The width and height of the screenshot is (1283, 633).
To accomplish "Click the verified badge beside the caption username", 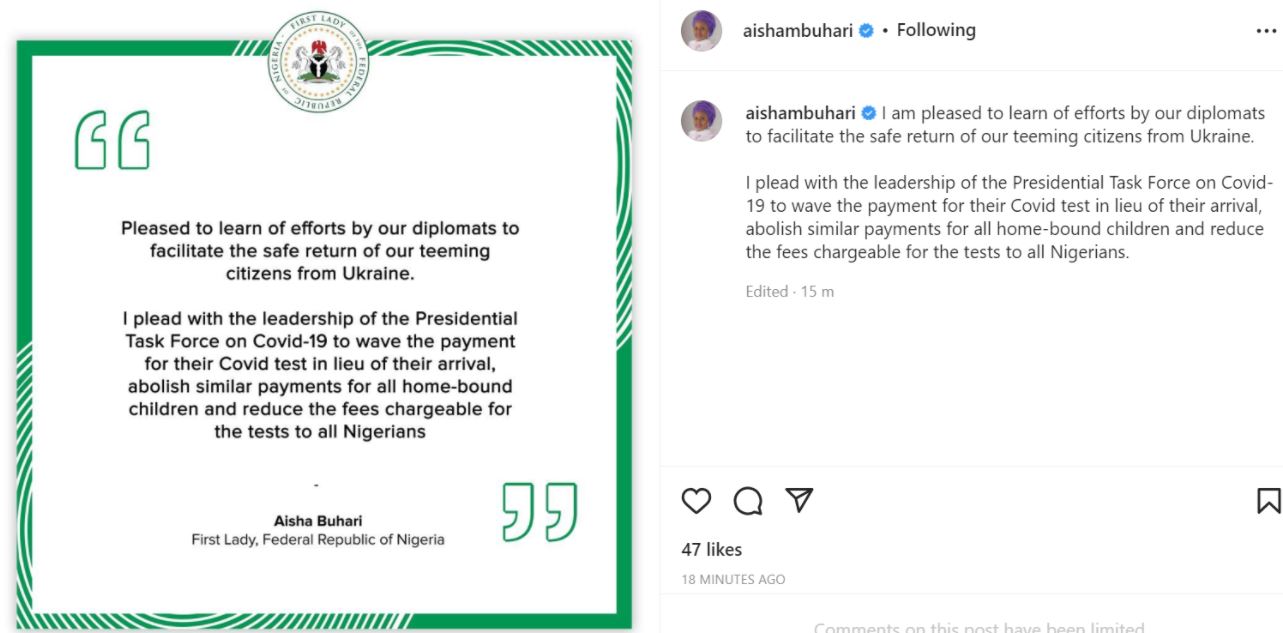I will 869,113.
